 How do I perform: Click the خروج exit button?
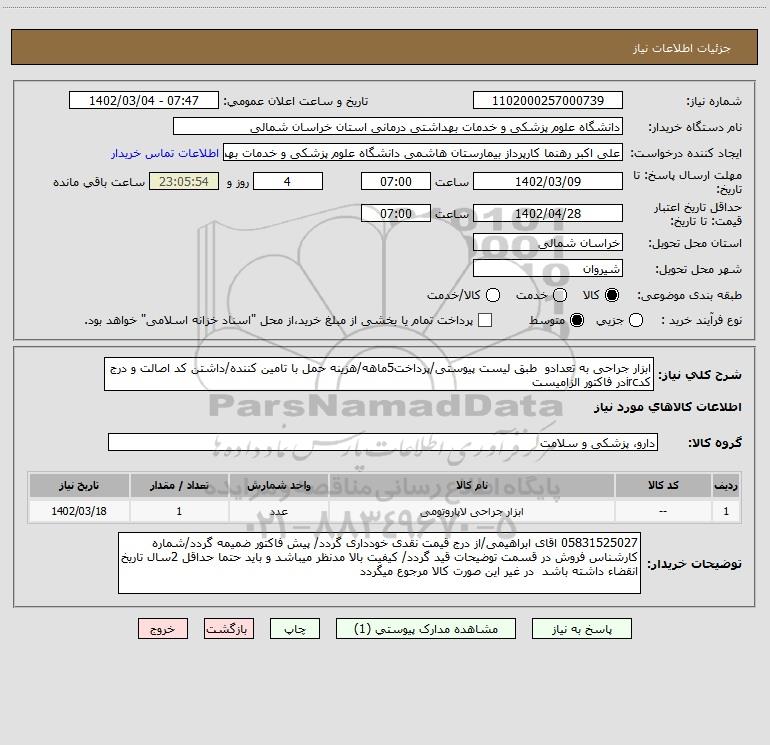click(x=163, y=629)
